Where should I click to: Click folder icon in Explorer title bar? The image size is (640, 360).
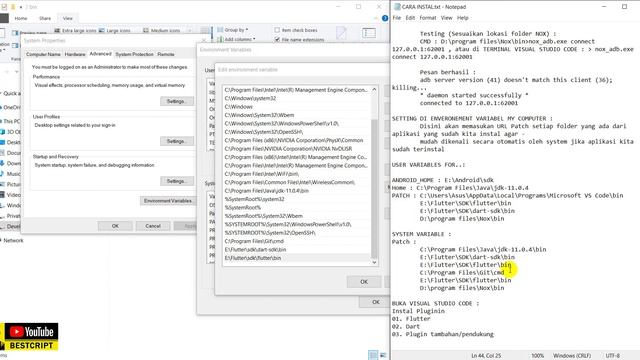click(13, 7)
